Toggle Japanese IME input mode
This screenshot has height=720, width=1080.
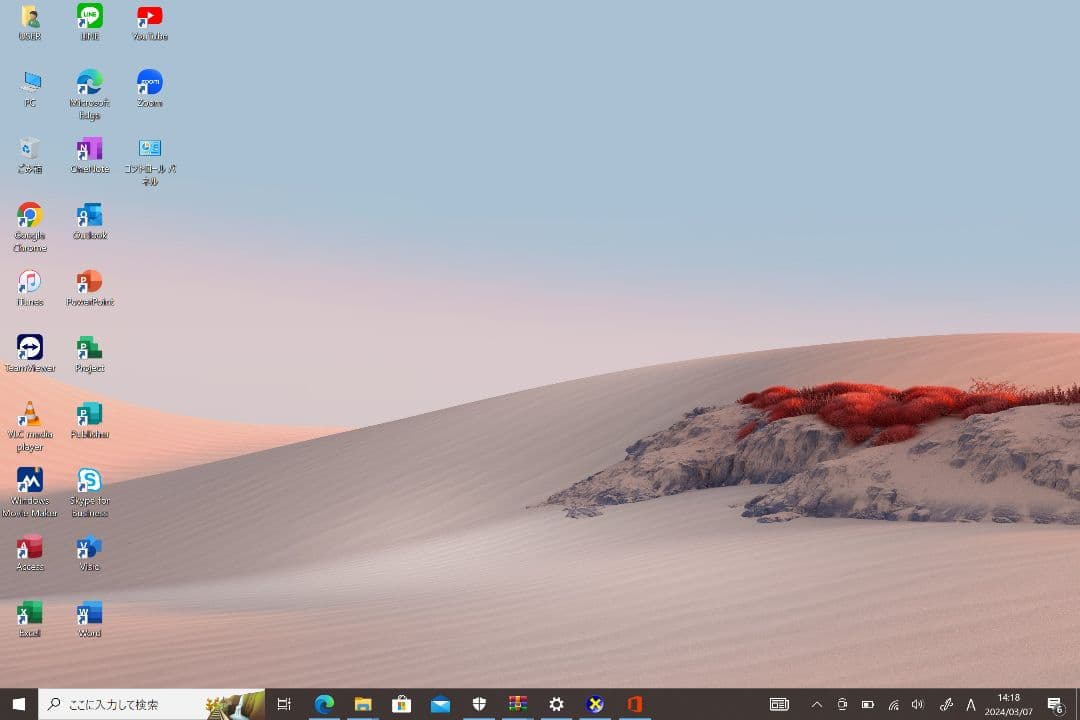tap(970, 704)
